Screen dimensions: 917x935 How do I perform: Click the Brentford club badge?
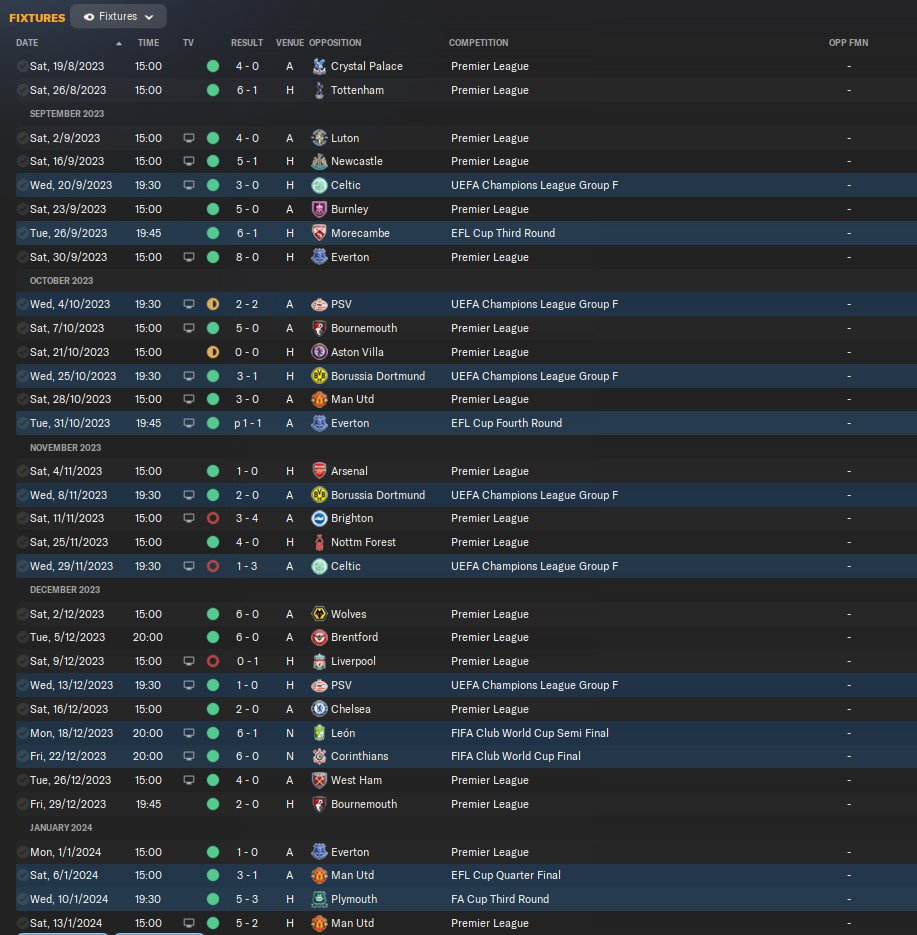pos(320,637)
